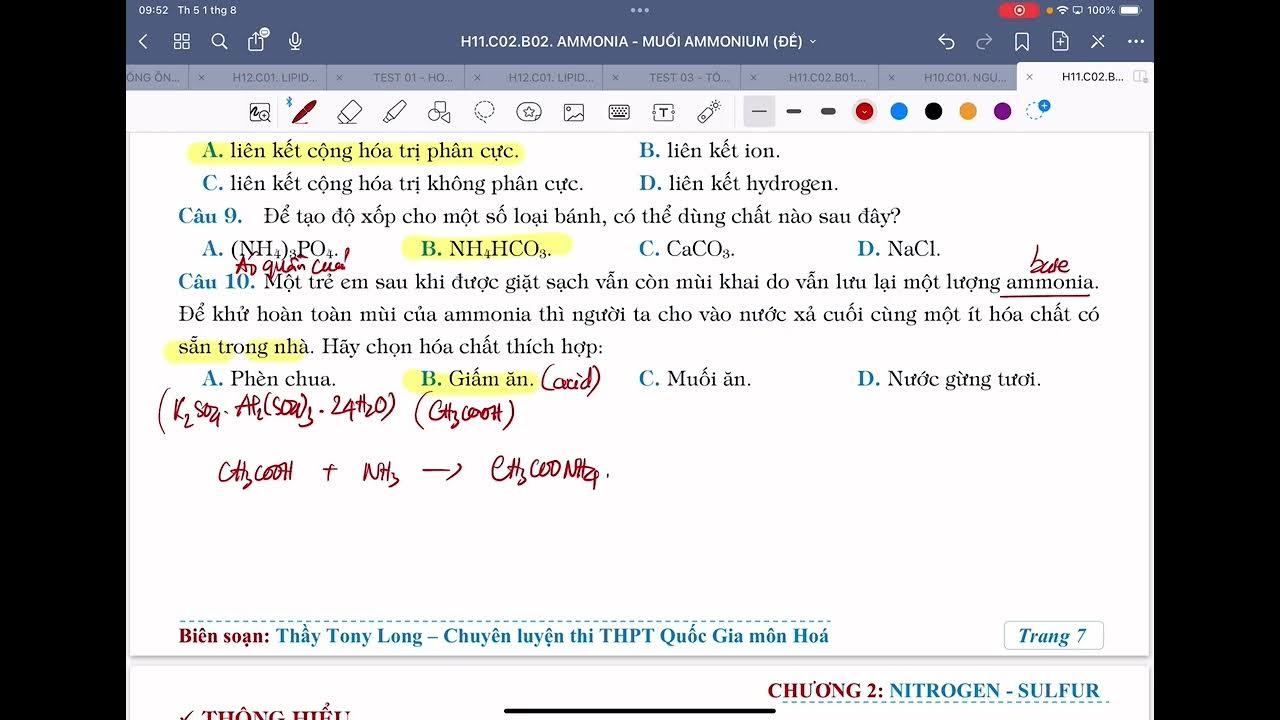Tap answer 'C. CaCO₃.'
This screenshot has height=720, width=1280.
686,248
